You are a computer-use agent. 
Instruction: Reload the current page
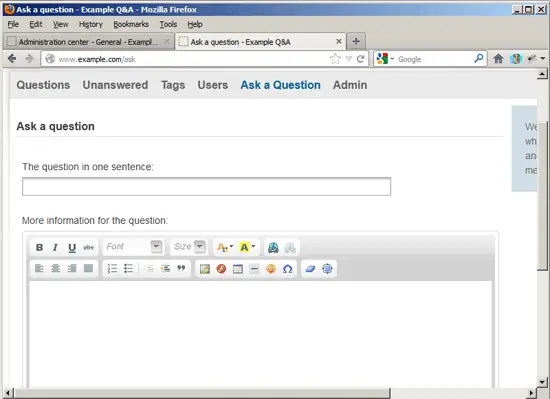[361, 59]
